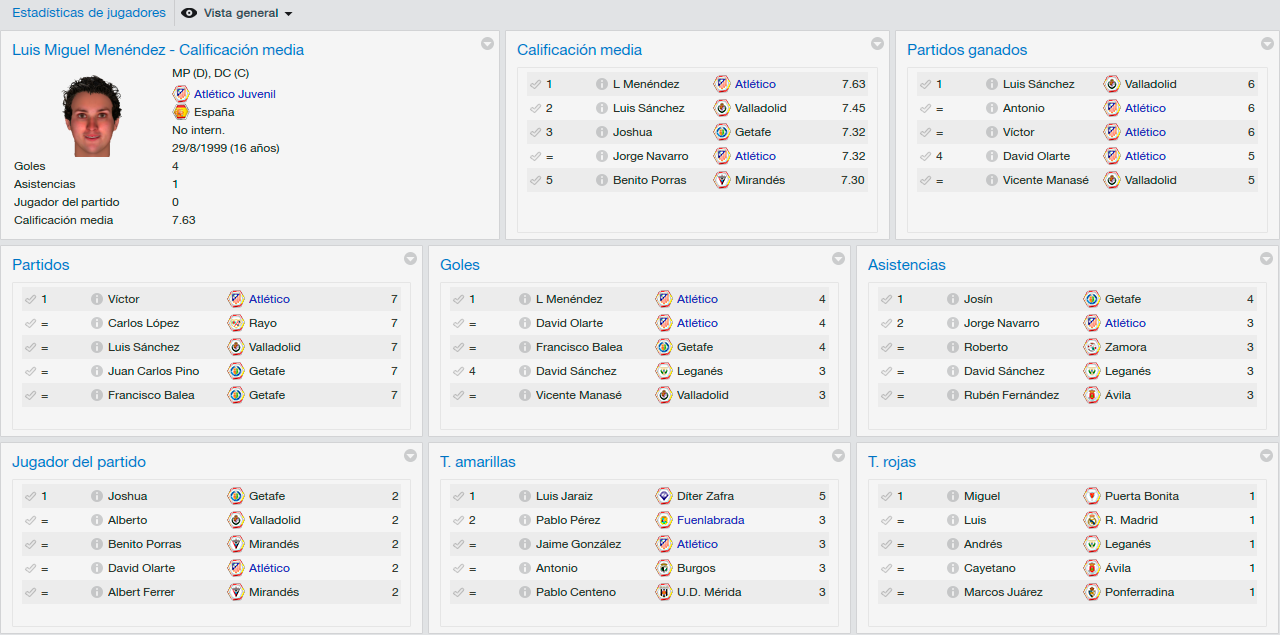Open dropdown arrow of Goles panel
1280x635 pixels.
(x=838, y=259)
